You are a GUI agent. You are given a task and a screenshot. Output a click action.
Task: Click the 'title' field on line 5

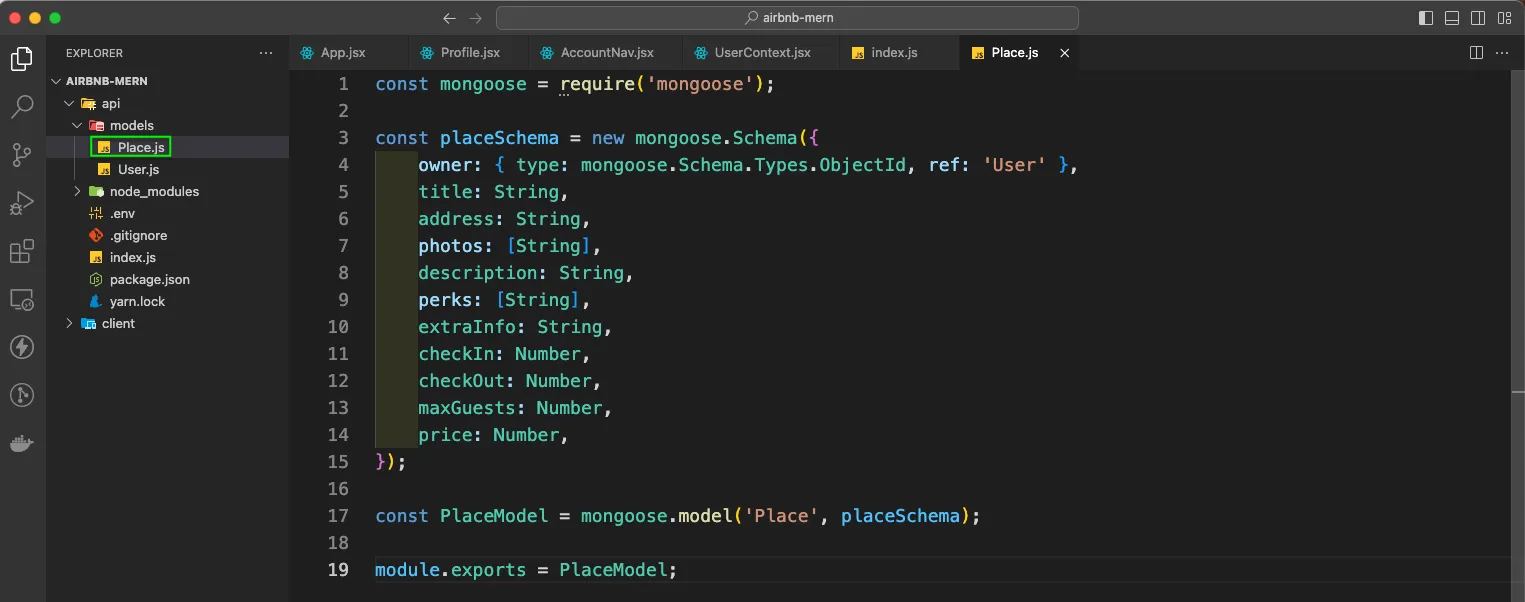click(445, 192)
